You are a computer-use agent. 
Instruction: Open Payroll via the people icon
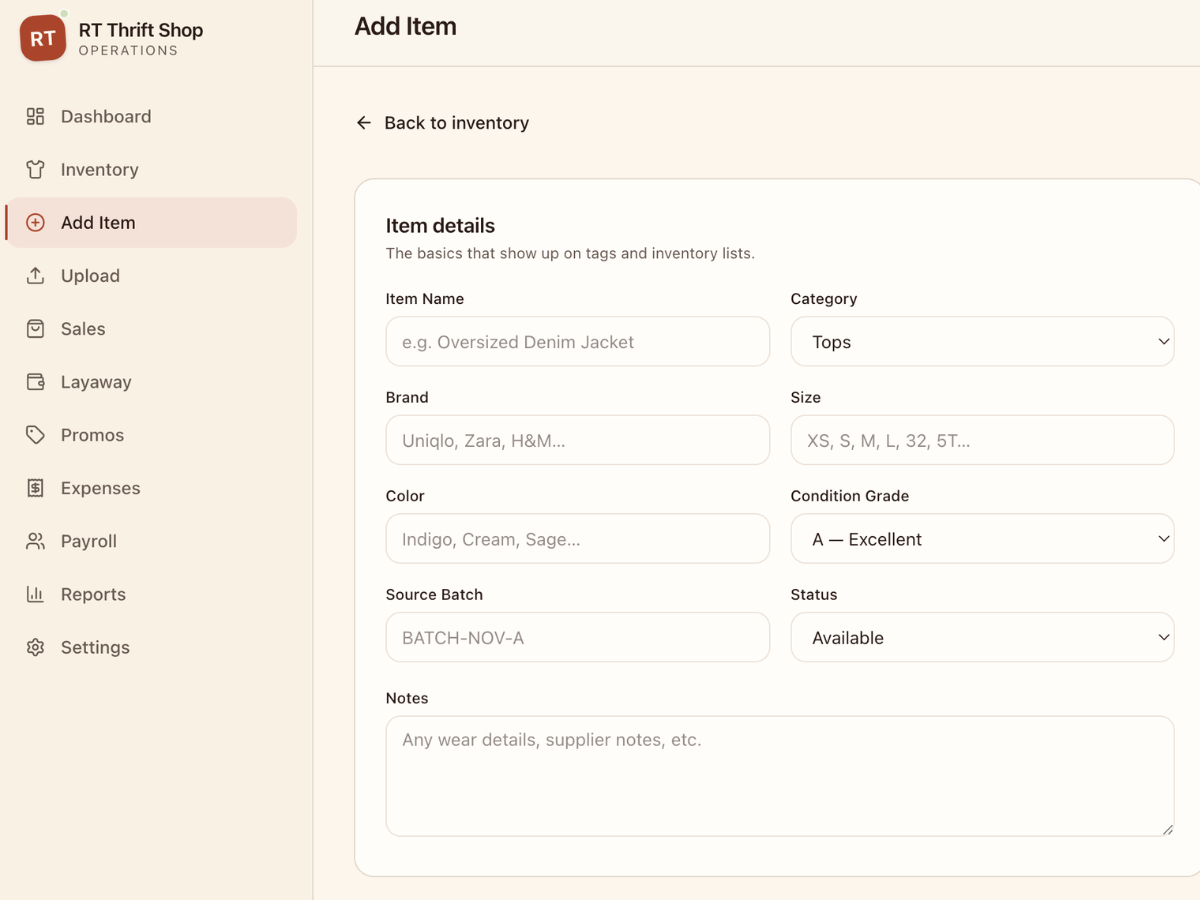tap(35, 541)
